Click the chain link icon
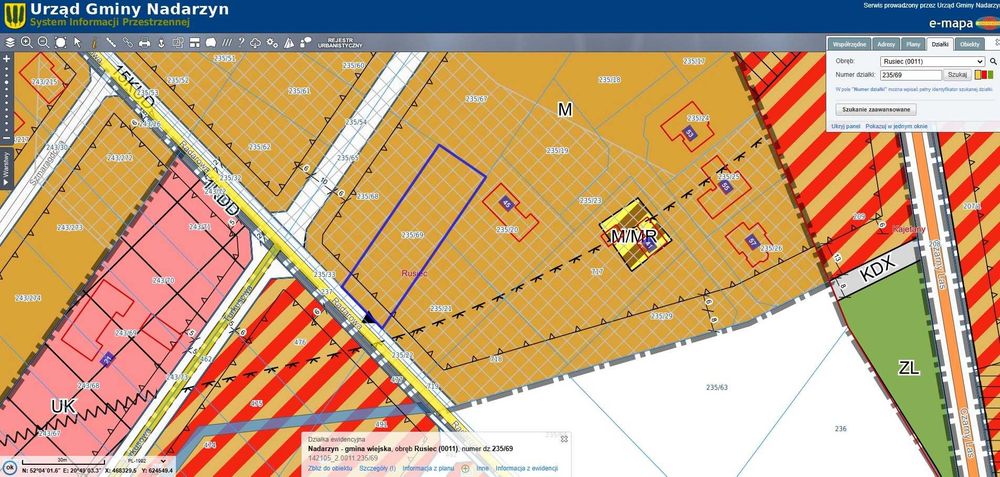This screenshot has width=1000, height=477. point(128,43)
